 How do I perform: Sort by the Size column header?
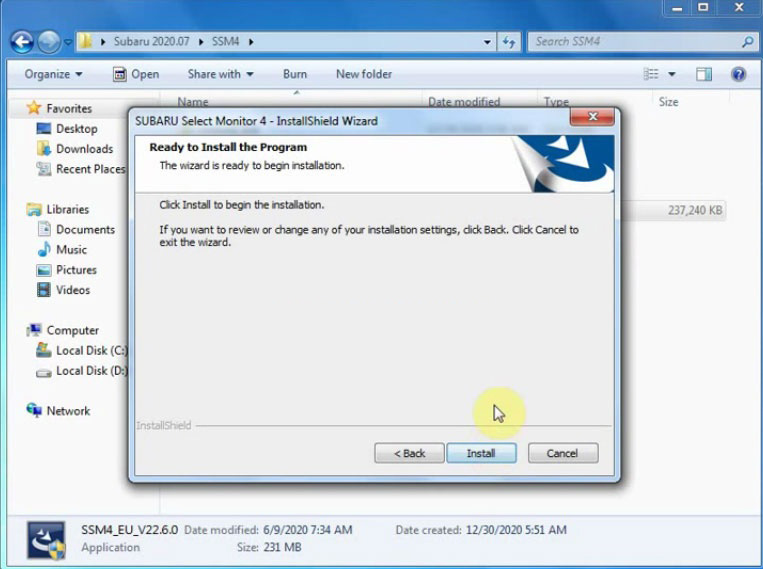point(668,102)
